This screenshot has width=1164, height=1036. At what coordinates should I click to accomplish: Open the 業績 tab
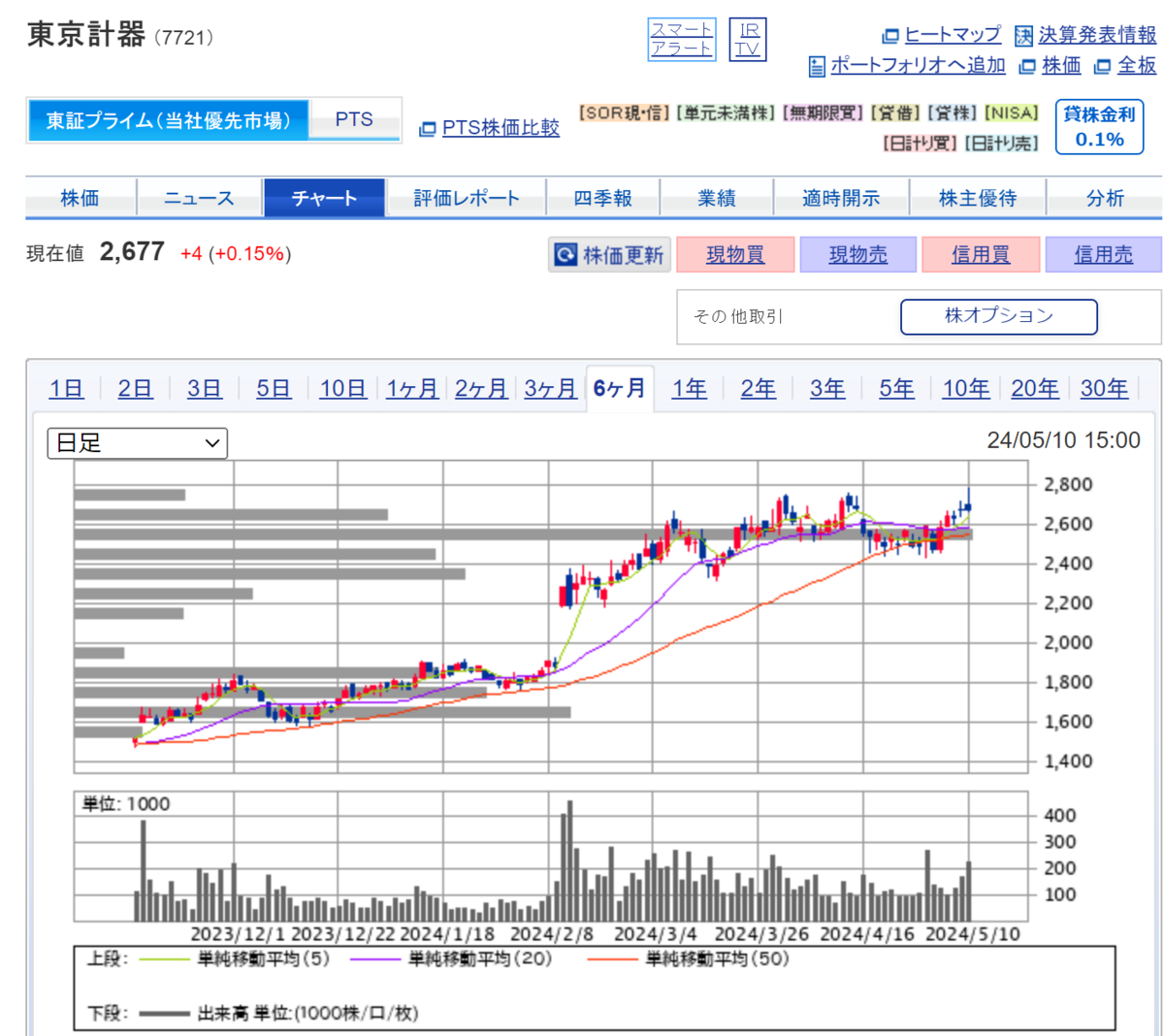[x=717, y=198]
